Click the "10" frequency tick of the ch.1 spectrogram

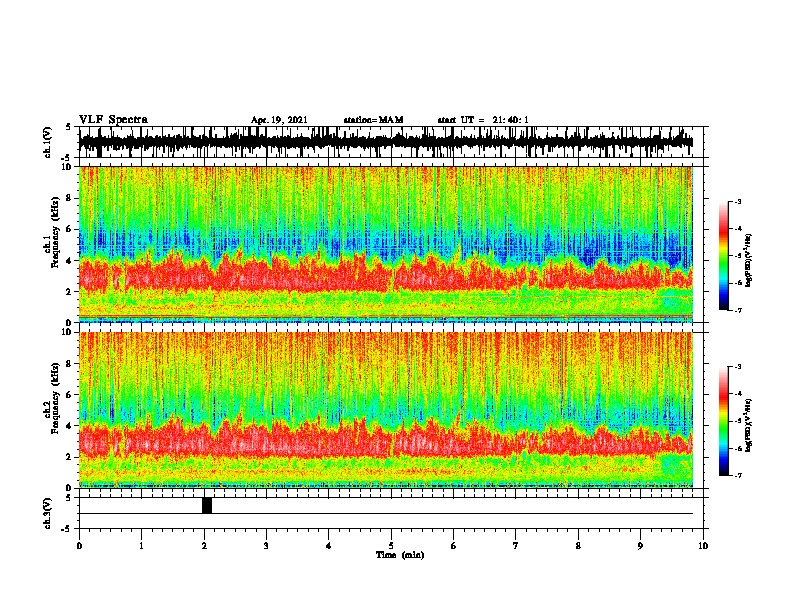pyautogui.click(x=69, y=167)
